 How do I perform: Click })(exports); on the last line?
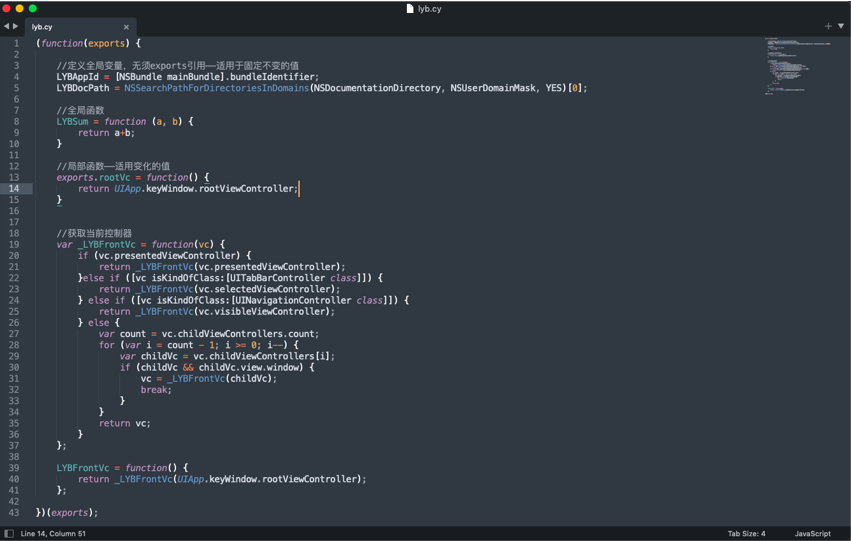click(x=67, y=512)
